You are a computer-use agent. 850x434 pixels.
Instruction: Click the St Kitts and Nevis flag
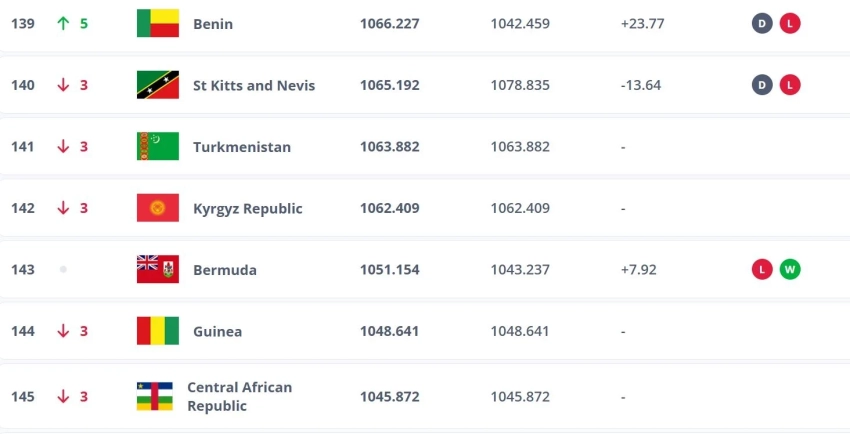[x=157, y=85]
